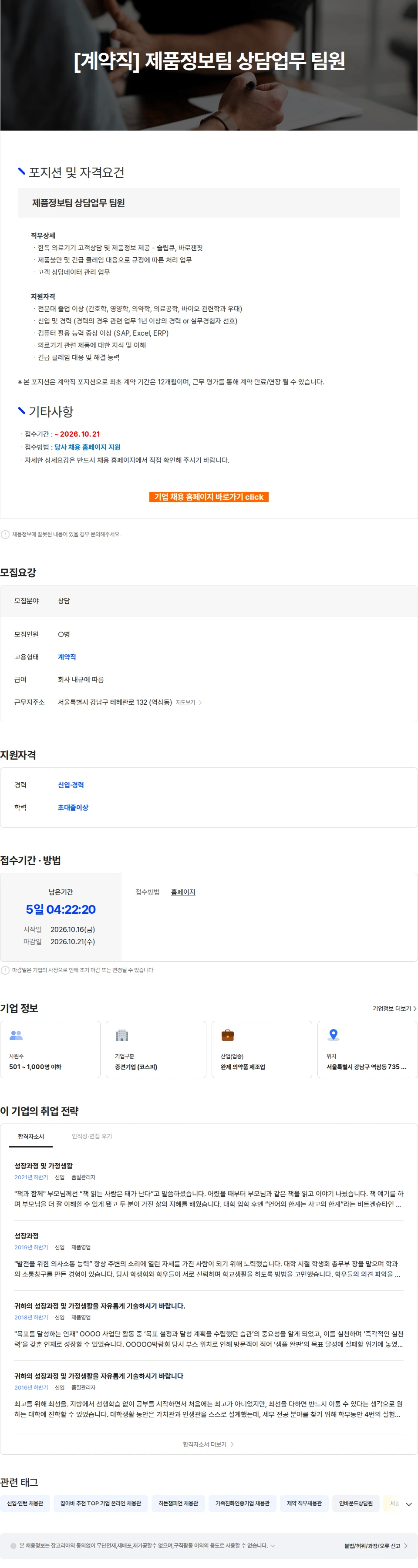
Task: Click the 신입·인턴 채용관 tag
Action: [x=25, y=1504]
